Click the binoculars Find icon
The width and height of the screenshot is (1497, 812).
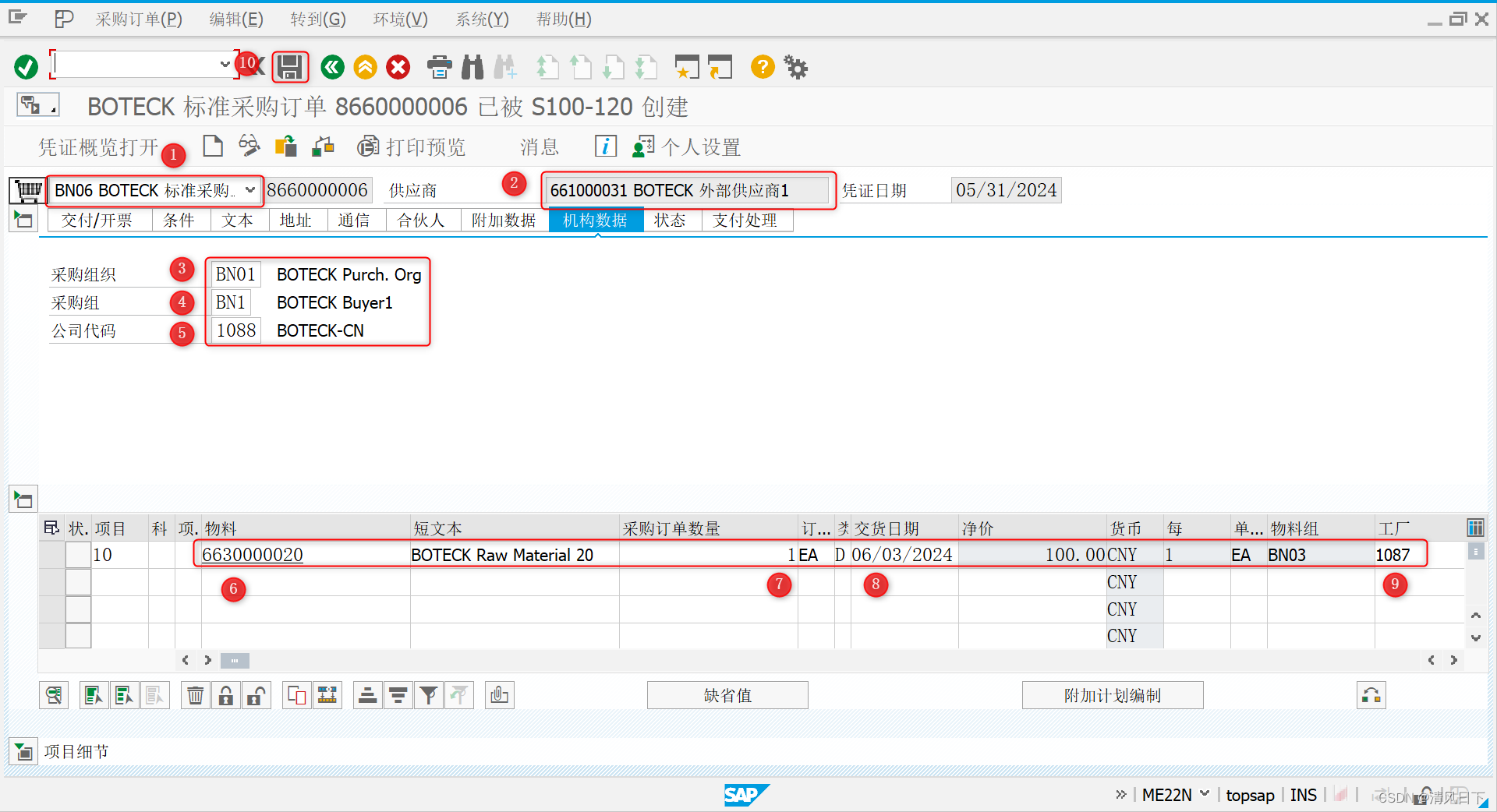[x=472, y=67]
